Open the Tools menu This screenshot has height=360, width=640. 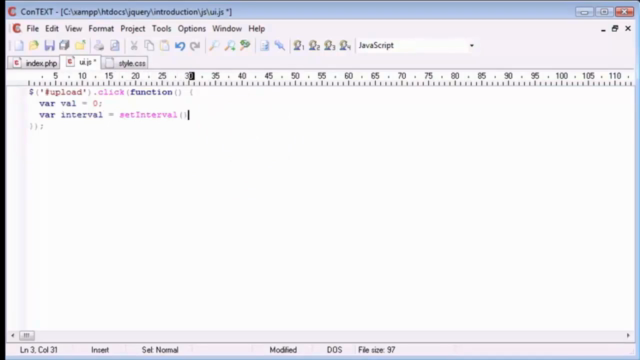coord(162,29)
